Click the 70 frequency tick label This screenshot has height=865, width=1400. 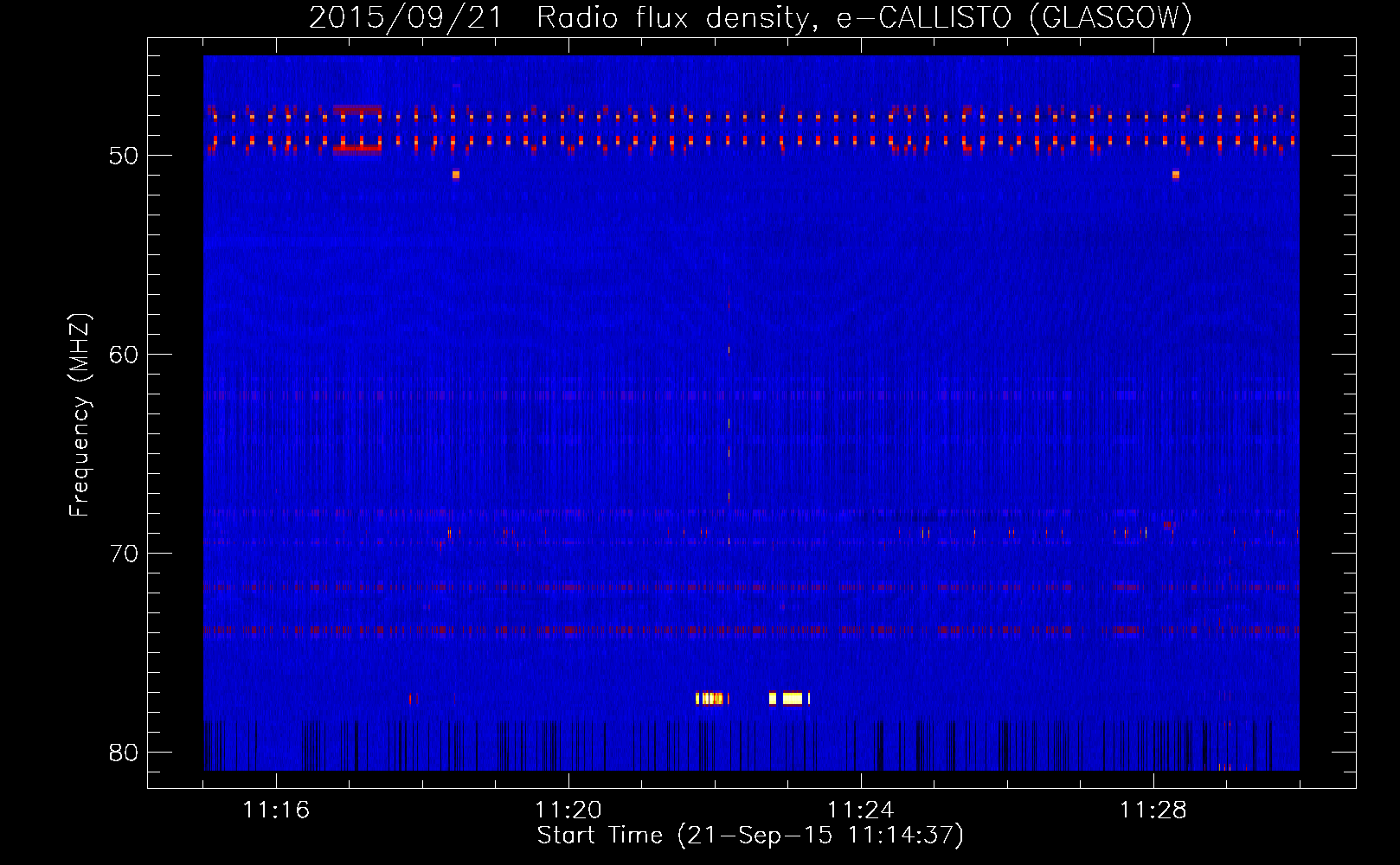pyautogui.click(x=124, y=554)
